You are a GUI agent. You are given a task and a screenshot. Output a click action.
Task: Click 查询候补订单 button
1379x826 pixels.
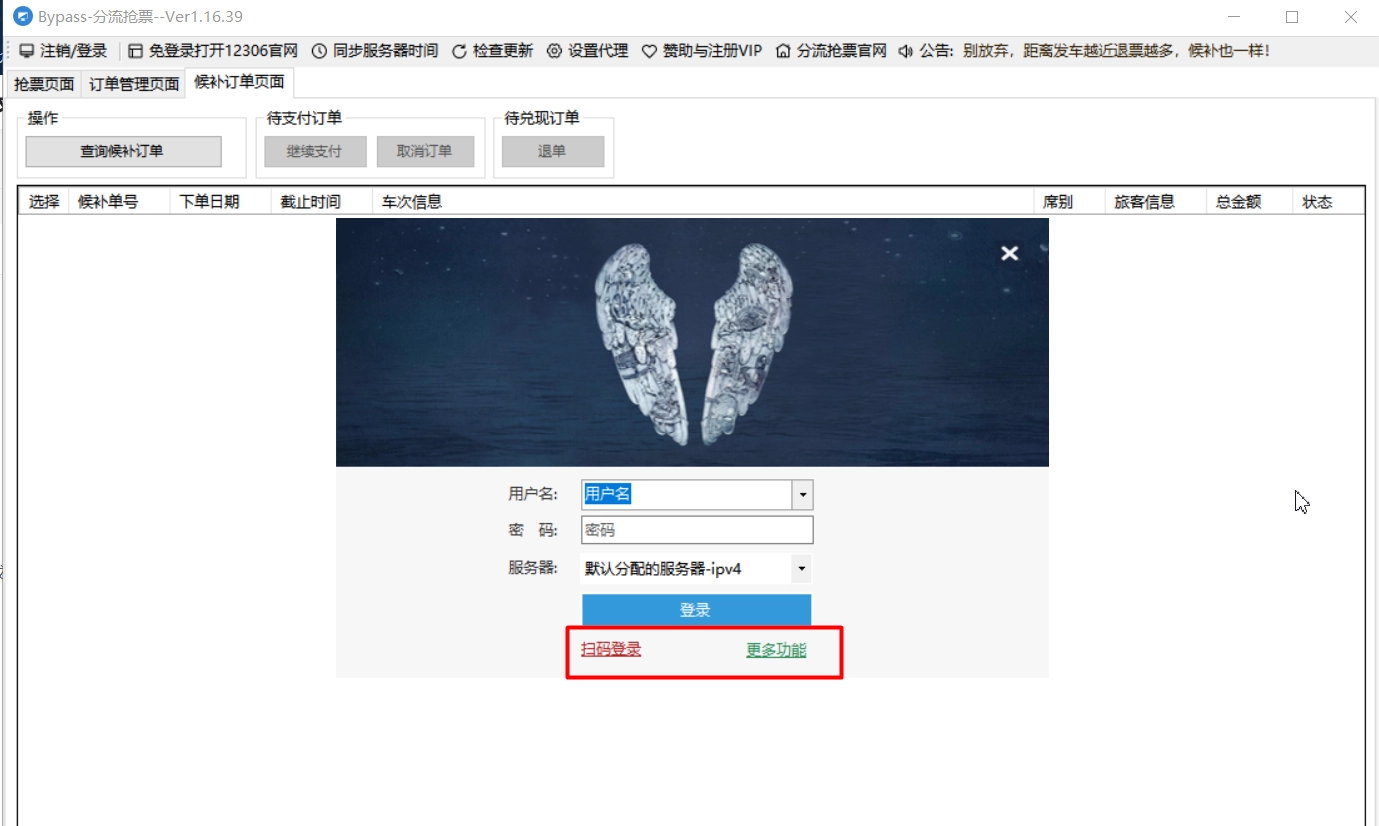tap(123, 151)
